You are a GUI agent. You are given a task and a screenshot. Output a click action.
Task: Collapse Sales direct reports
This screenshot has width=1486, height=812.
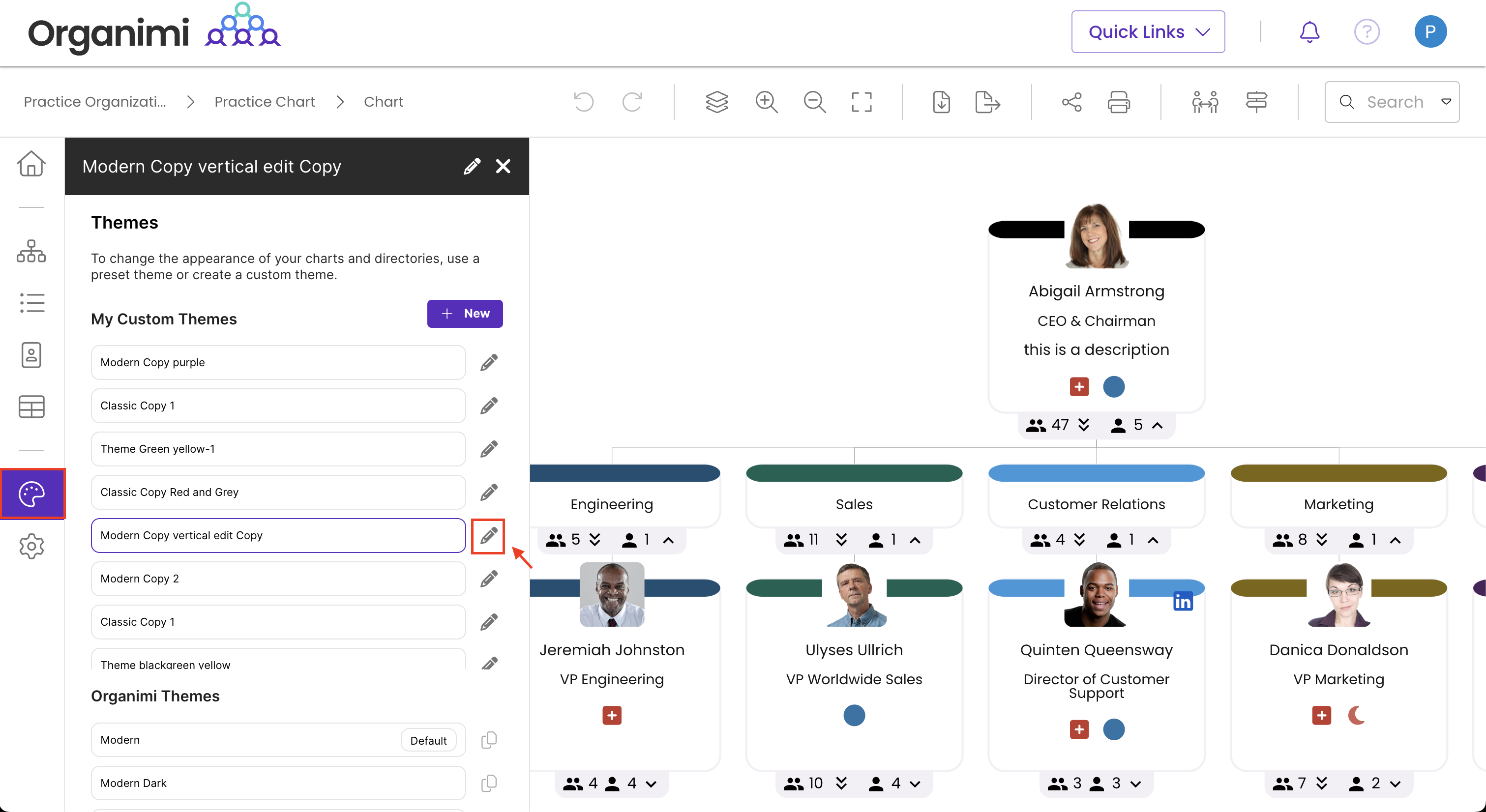[915, 540]
